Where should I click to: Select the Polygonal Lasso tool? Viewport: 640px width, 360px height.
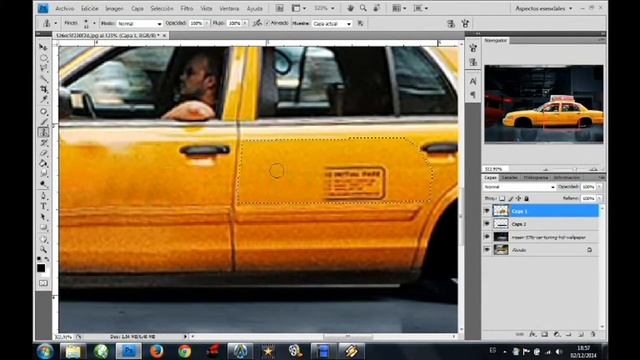pyautogui.click(x=43, y=68)
